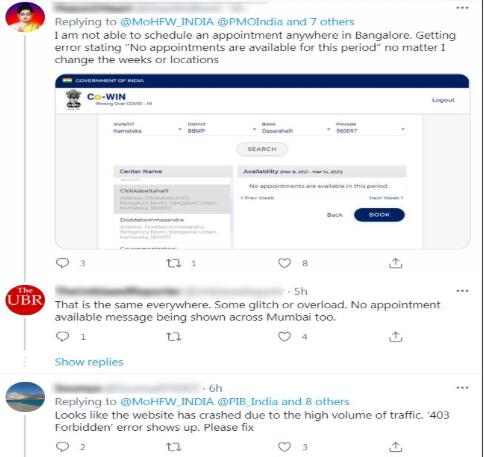Open The UBR profile avatar
The image size is (484, 457).
coord(25,300)
